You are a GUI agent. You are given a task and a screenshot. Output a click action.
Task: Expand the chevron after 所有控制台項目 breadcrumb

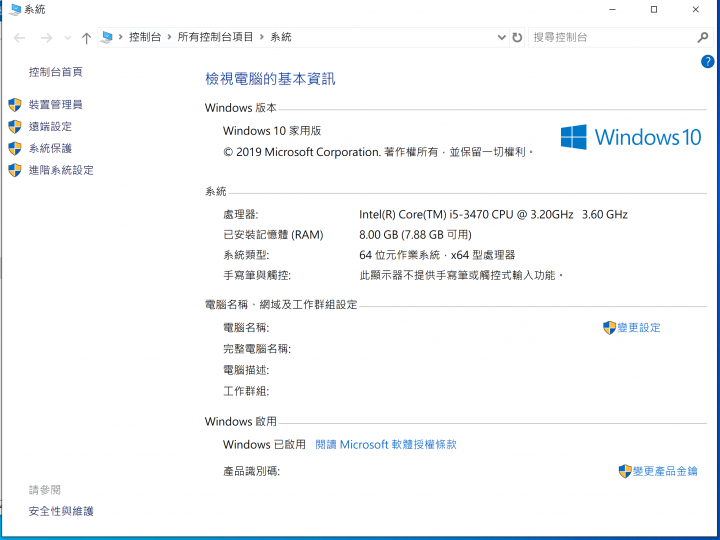(262, 37)
